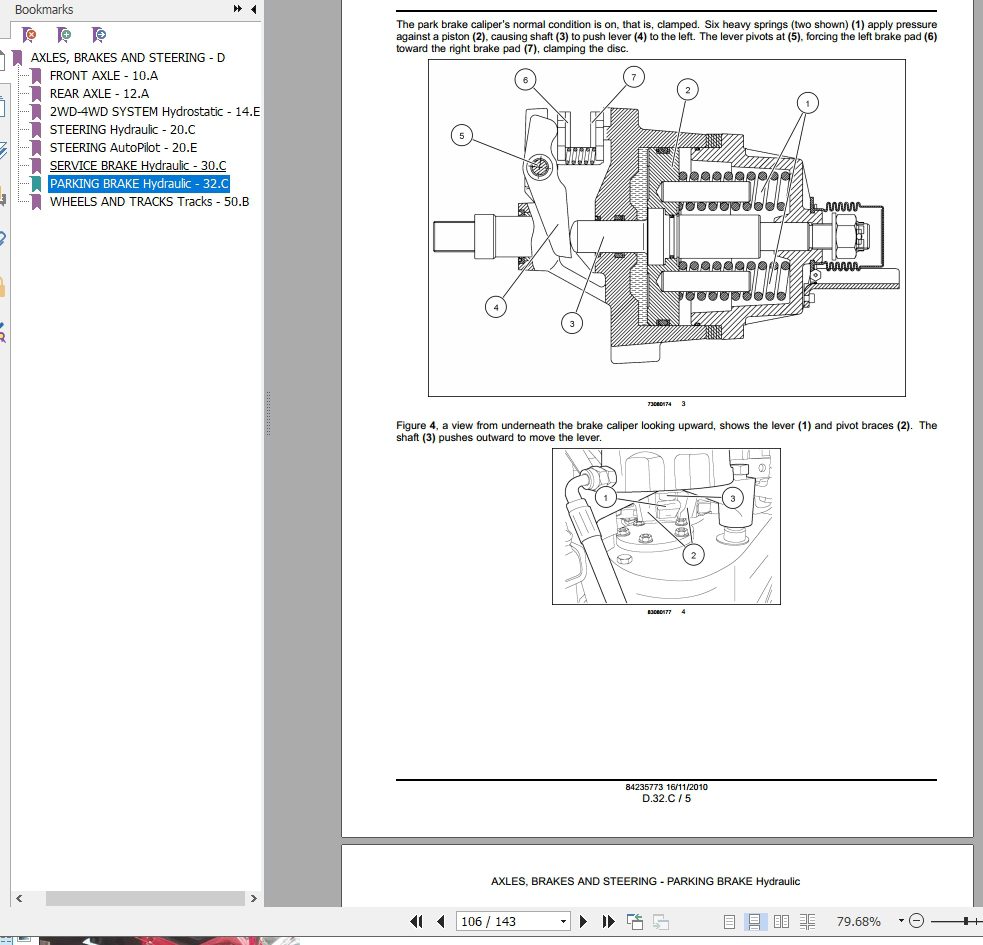
Task: Click the zoom slider handle
Action: [x=966, y=921]
